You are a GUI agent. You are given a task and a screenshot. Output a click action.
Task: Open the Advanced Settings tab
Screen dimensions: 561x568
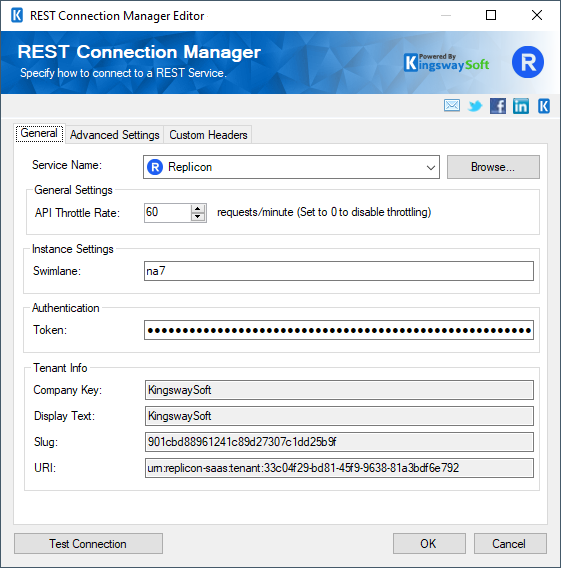pos(114,135)
